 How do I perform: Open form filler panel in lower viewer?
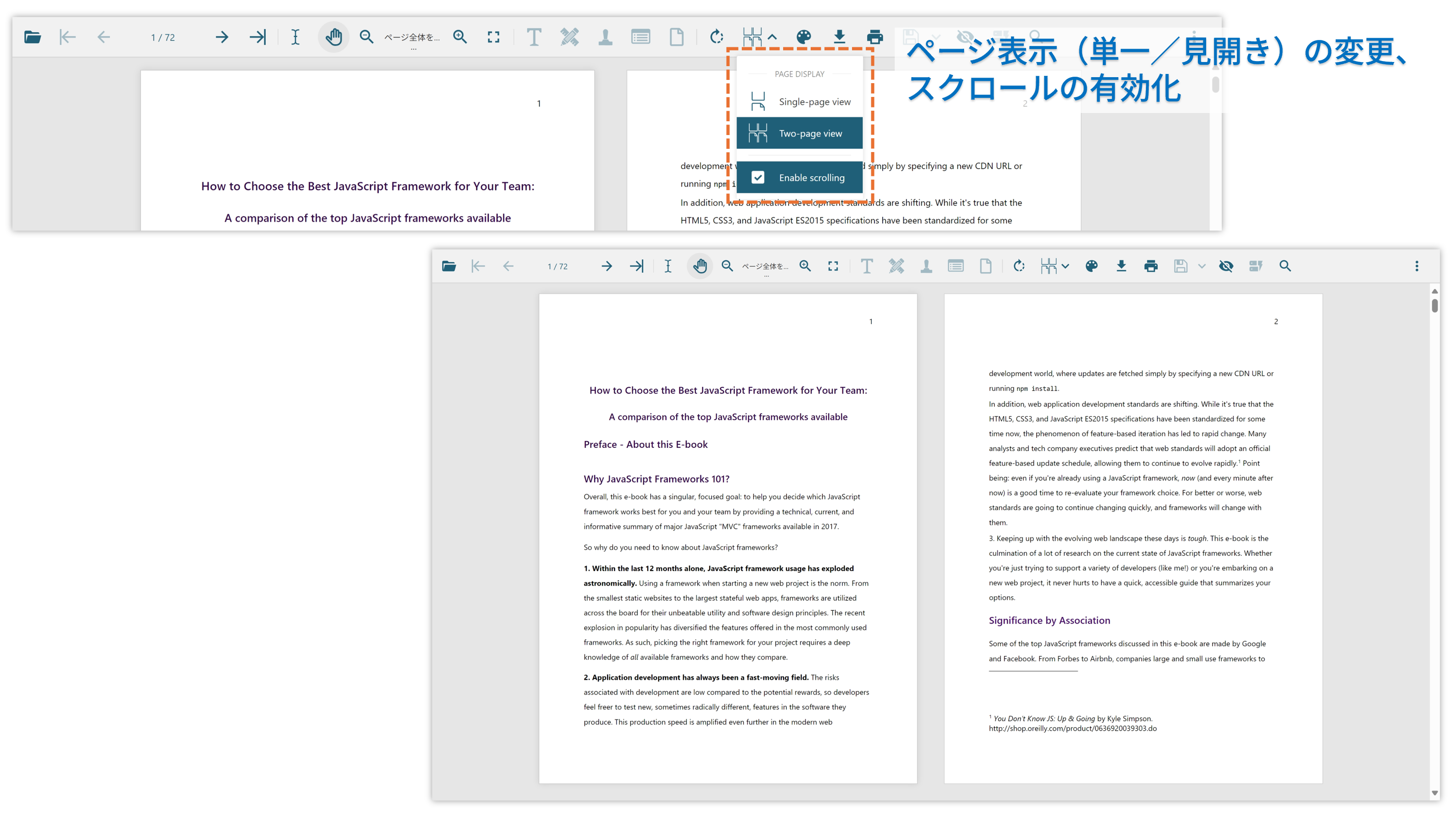coord(956,266)
